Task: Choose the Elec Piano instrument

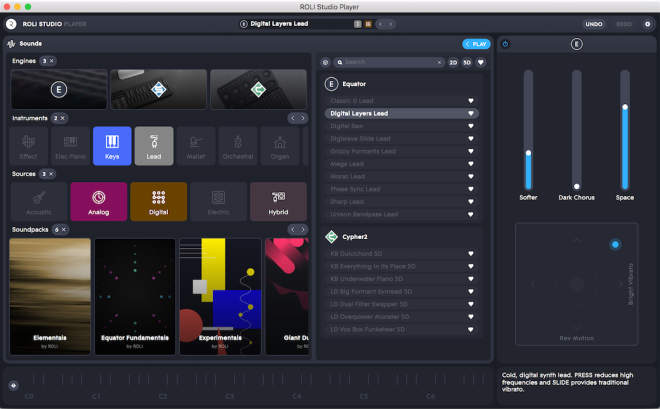Action: [x=70, y=146]
